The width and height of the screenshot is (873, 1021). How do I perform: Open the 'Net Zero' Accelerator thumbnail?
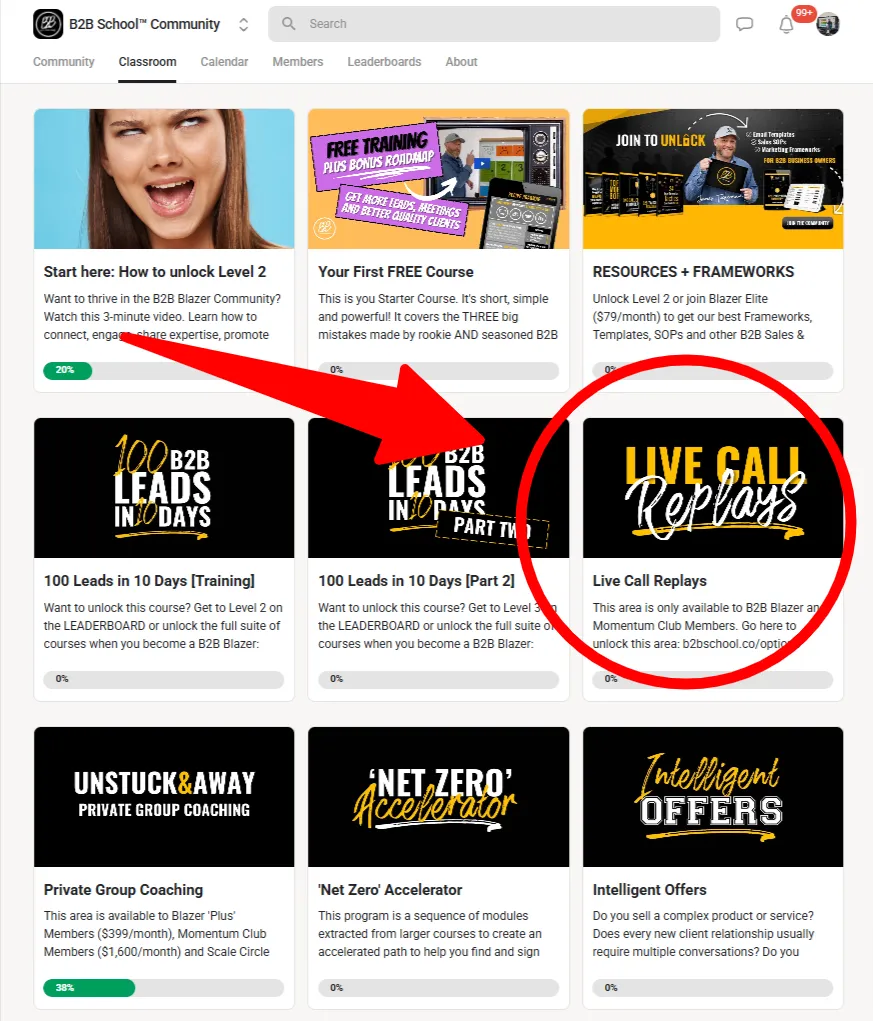click(x=439, y=797)
